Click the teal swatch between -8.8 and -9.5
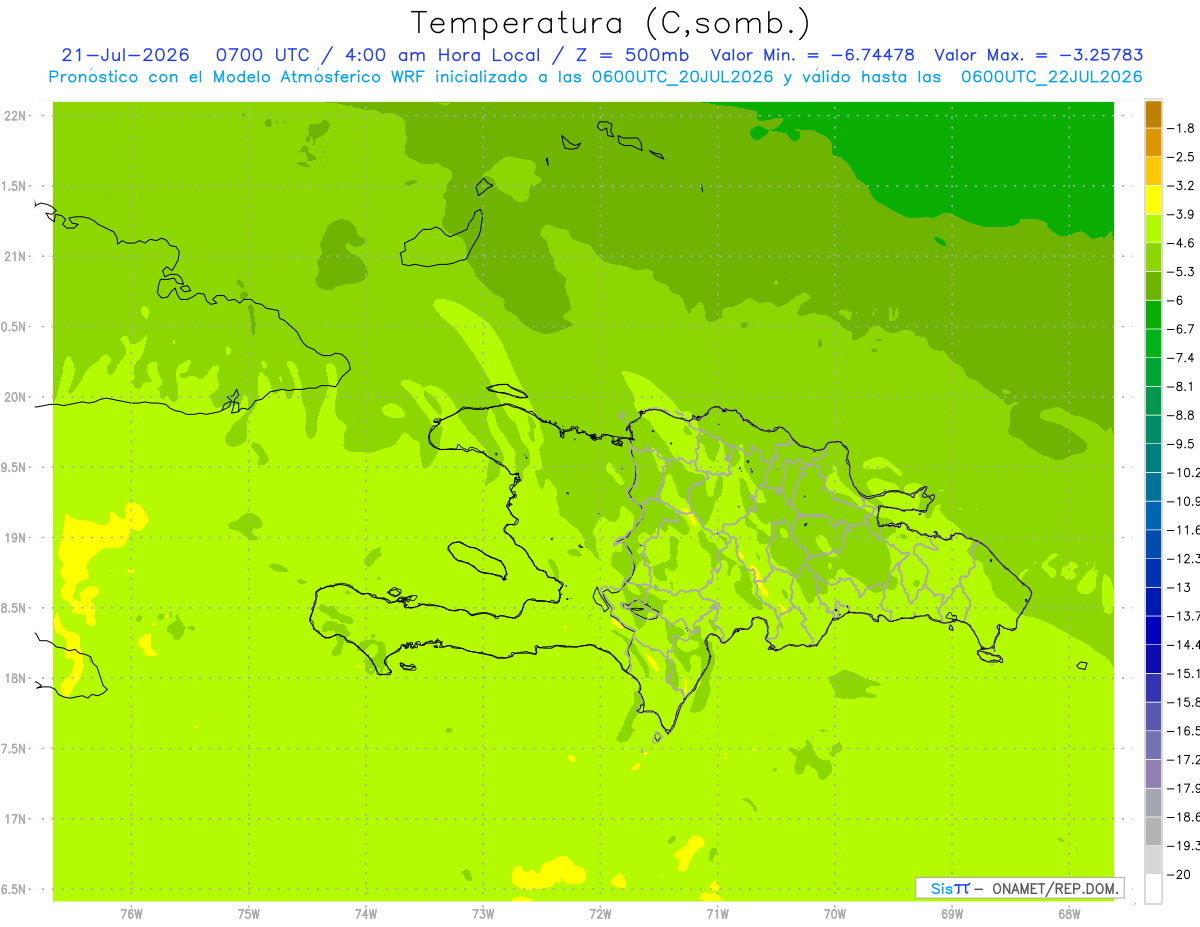The width and height of the screenshot is (1200, 927). coord(1153,430)
